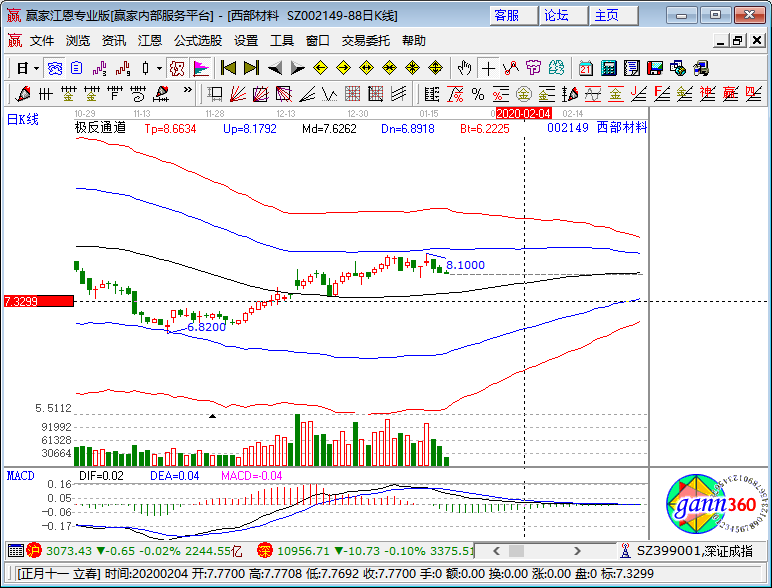Click the circled 金 icon
The image size is (772, 588).
click(523, 94)
